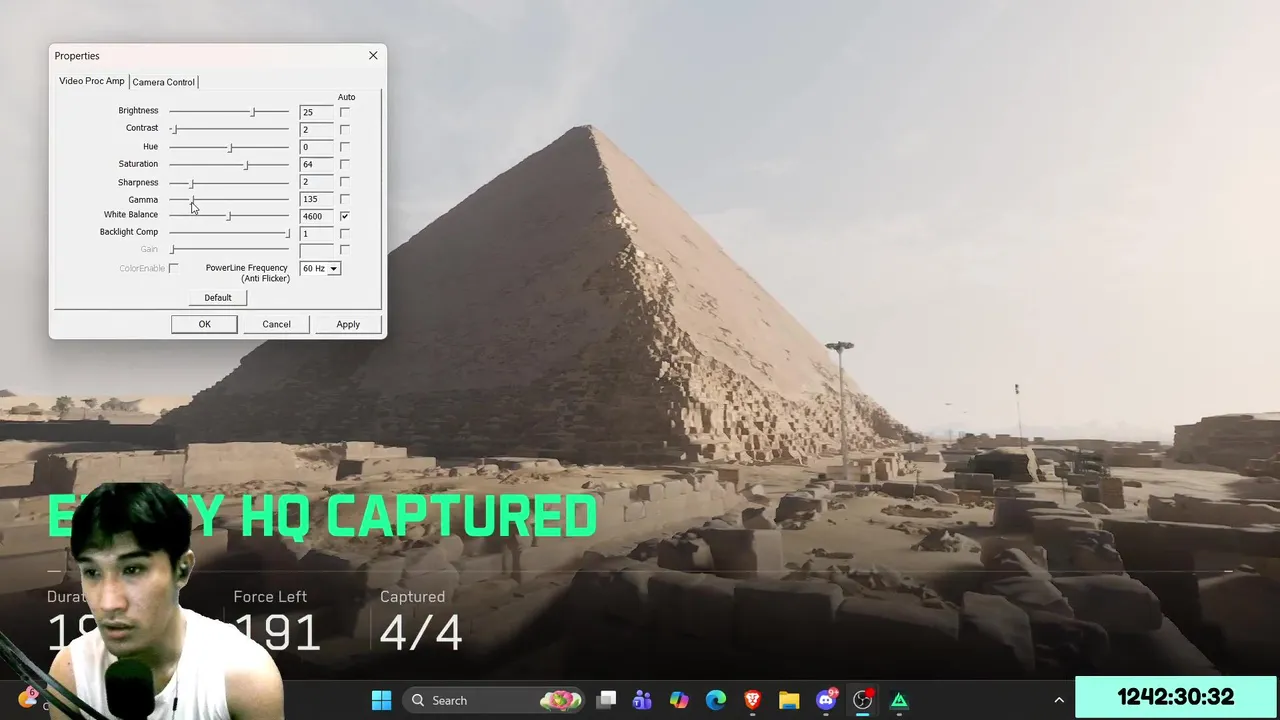Open the green triangle app on taskbar
1280x720 pixels.
coord(899,700)
